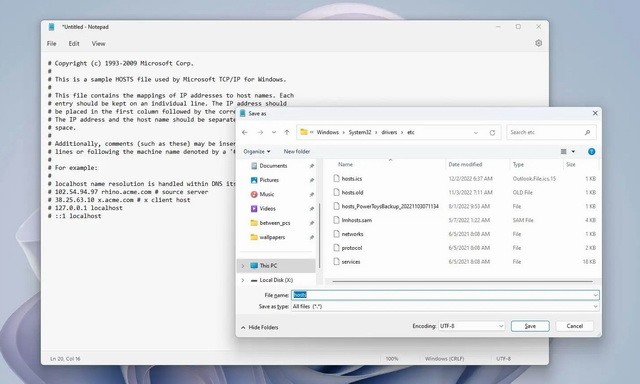This screenshot has width=640, height=384.
Task: Open address bar path history dropdown
Action: click(x=476, y=133)
